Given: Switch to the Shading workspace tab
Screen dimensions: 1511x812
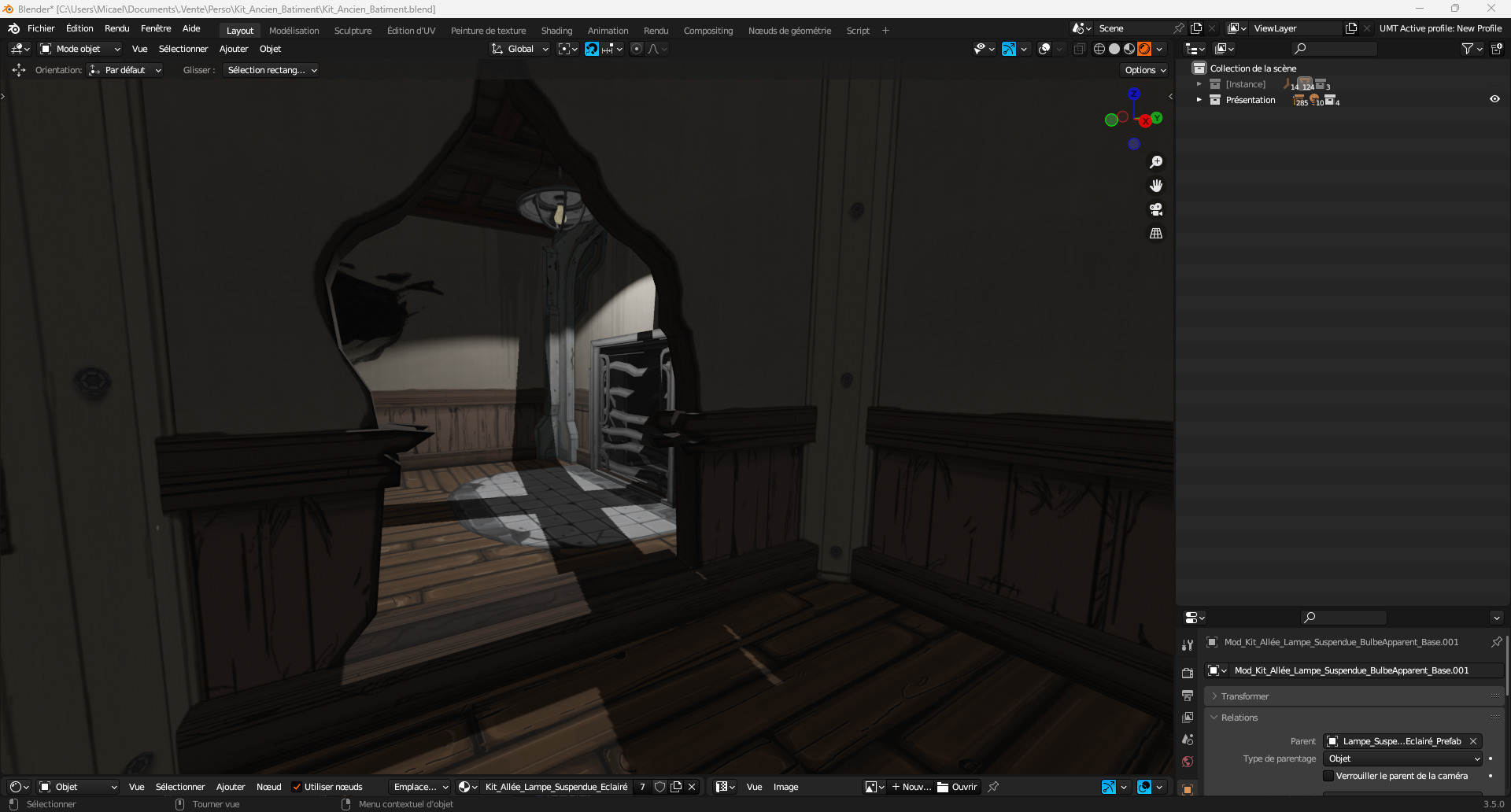Looking at the screenshot, I should (x=556, y=31).
